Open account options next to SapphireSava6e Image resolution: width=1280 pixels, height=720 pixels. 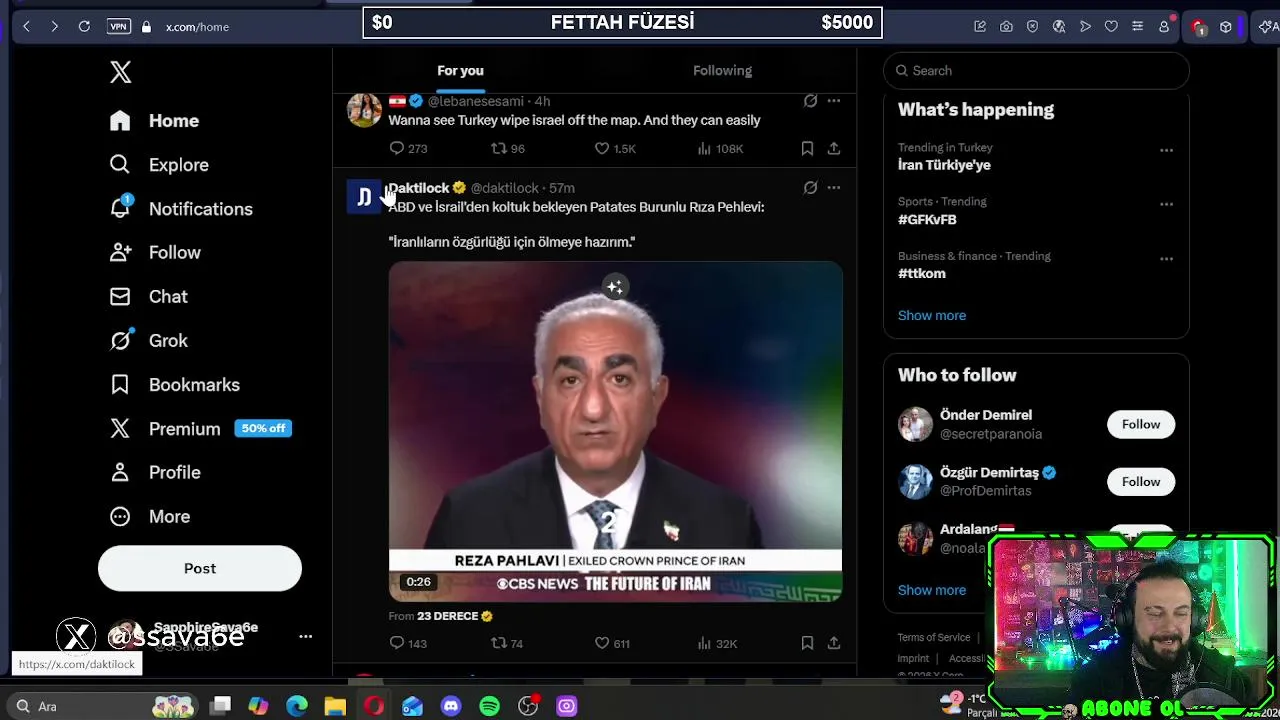[306, 636]
